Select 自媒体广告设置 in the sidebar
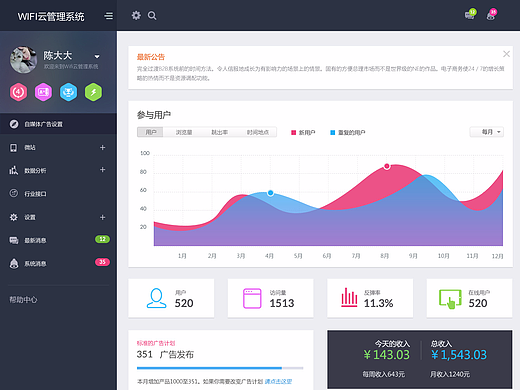Image resolution: width=520 pixels, height=390 pixels. tap(58, 124)
